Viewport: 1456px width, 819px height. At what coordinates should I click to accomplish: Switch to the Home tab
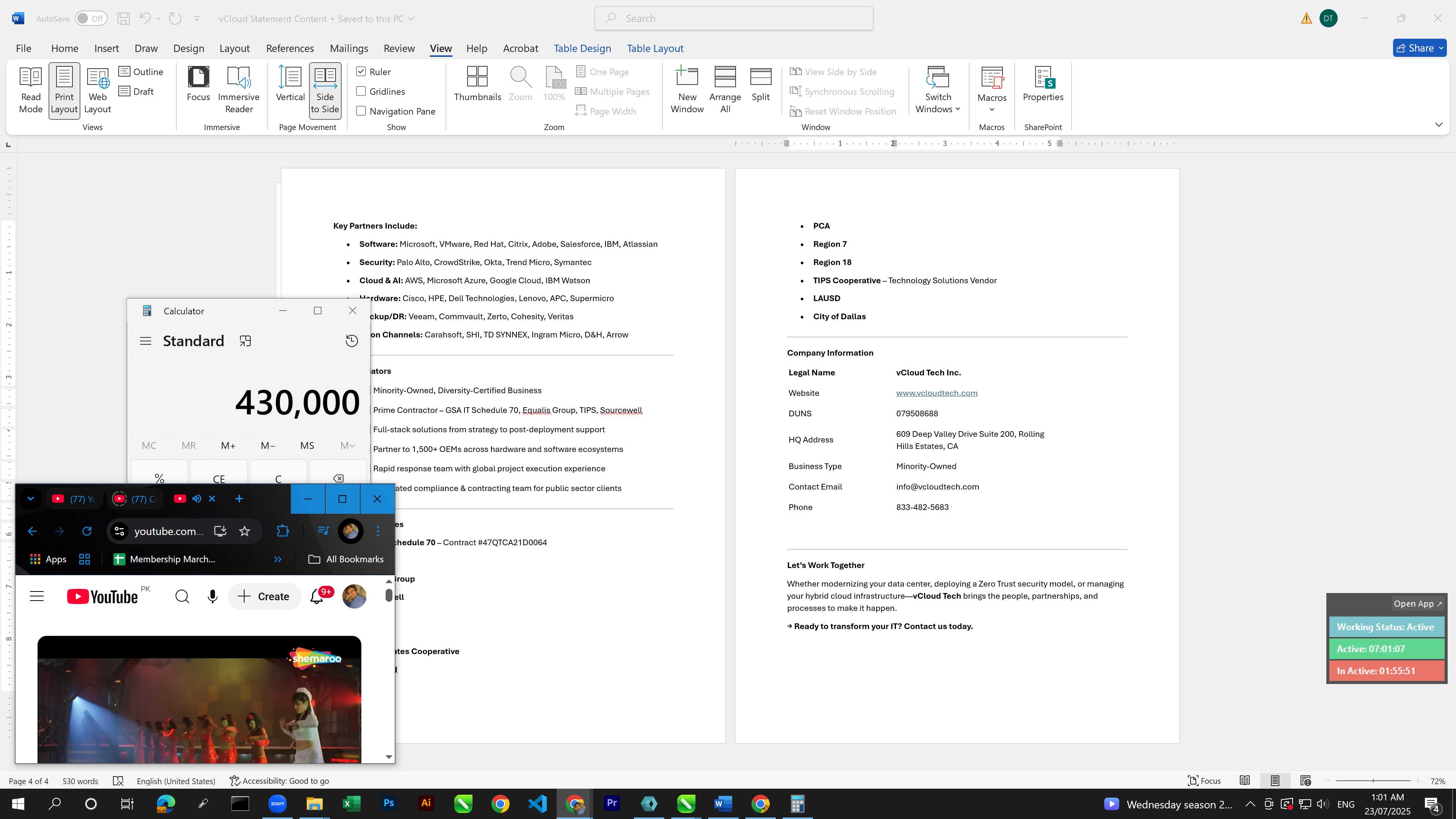64,48
